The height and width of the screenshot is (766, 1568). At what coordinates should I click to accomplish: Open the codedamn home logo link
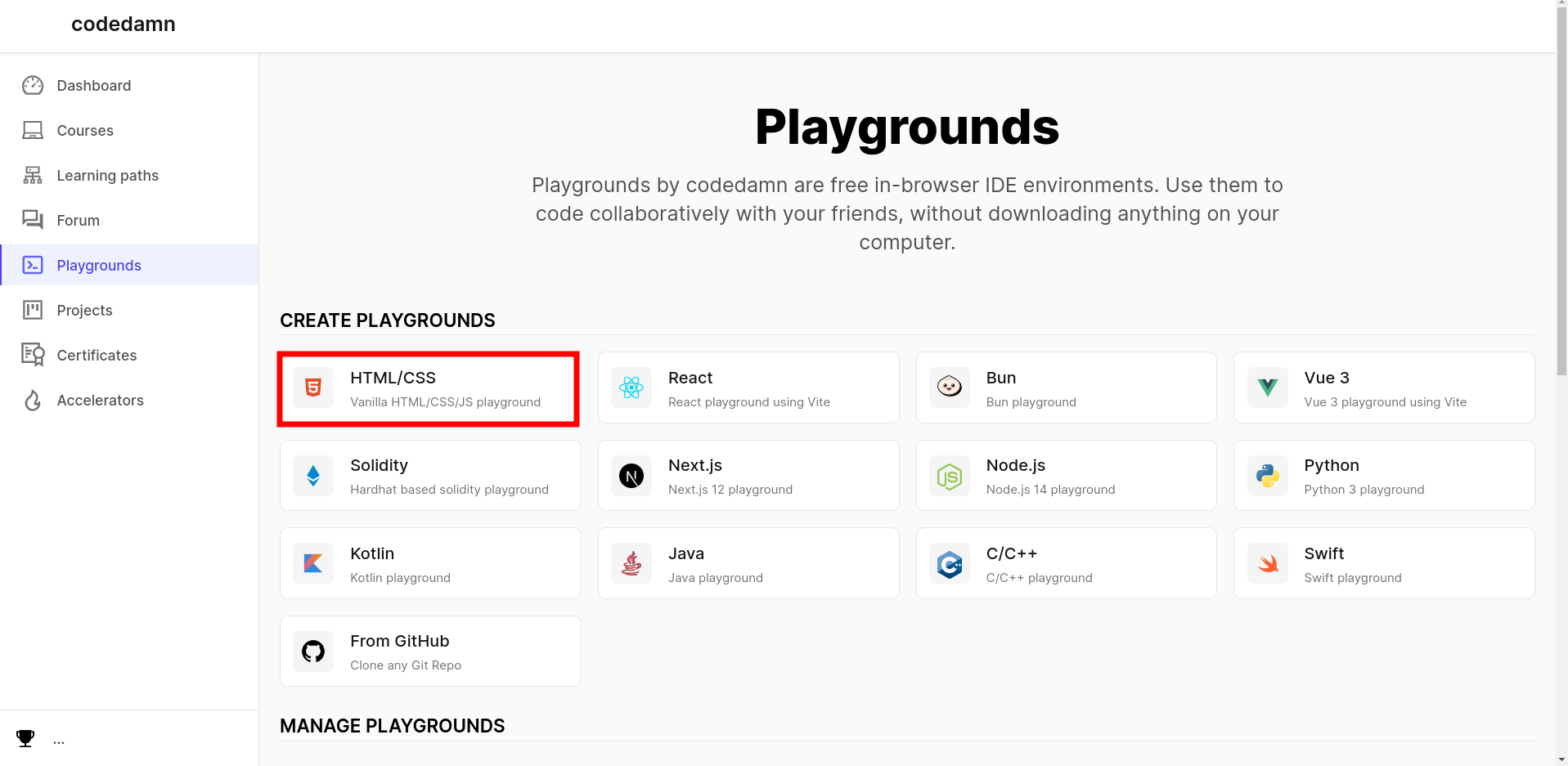coord(124,25)
